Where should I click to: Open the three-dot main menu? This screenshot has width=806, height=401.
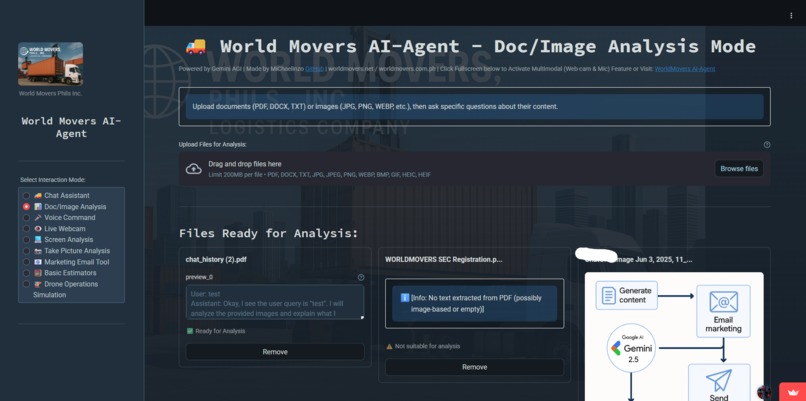point(791,15)
